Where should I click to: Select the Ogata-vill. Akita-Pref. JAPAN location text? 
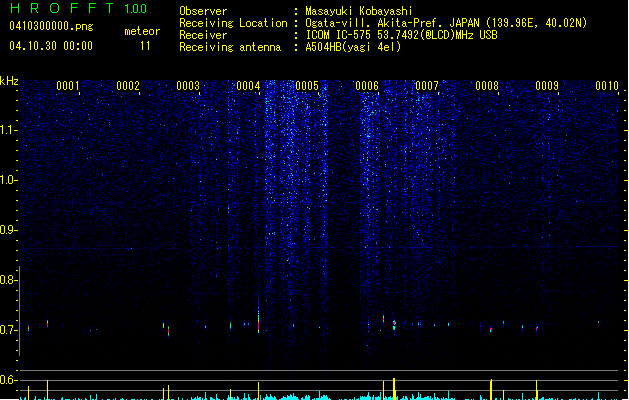(x=446, y=23)
